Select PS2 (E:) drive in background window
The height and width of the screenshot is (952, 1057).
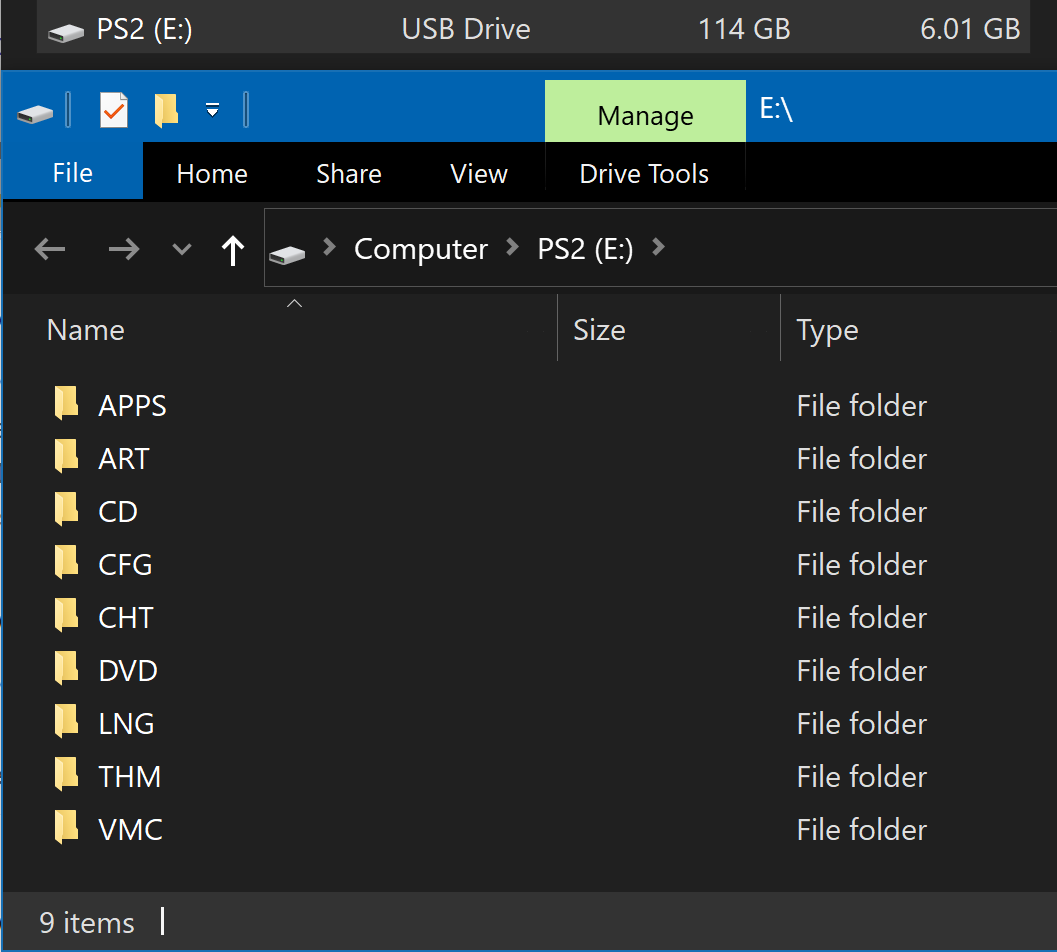tap(144, 30)
